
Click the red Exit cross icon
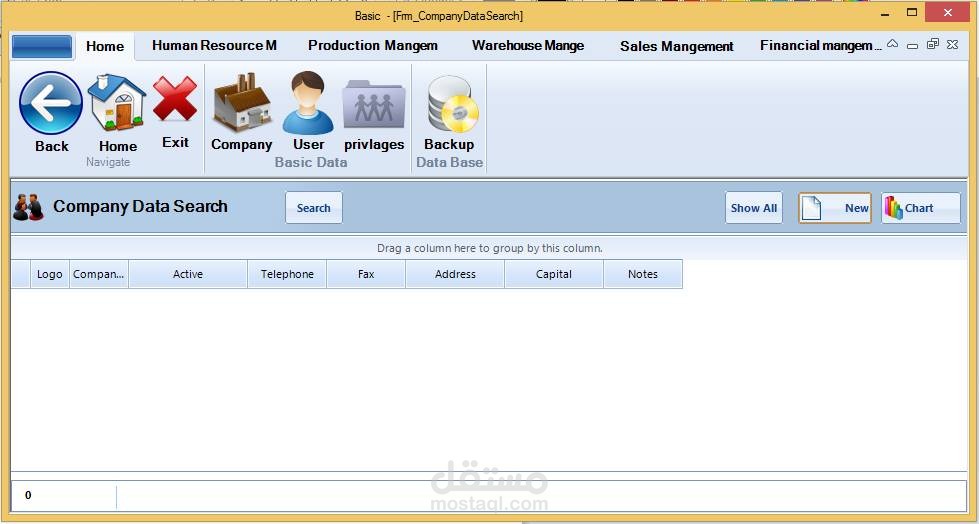175,99
